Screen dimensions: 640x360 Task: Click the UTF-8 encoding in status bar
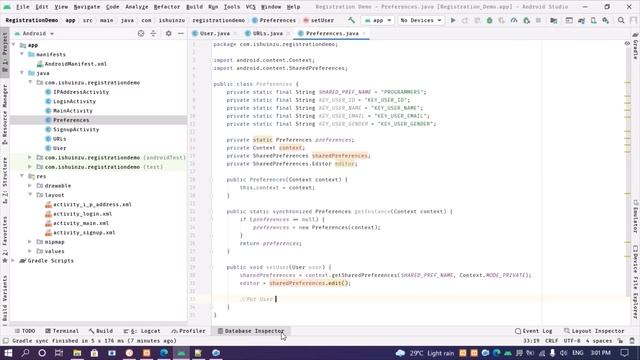click(572, 341)
